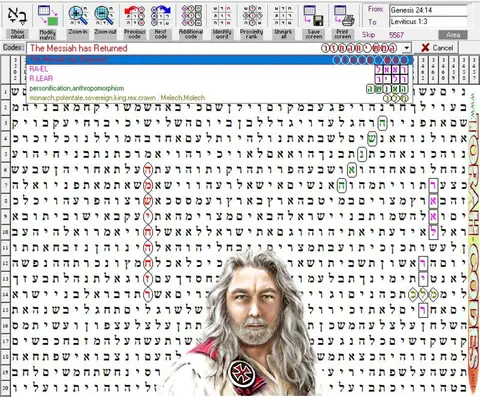Click the From field showing Genesis 24:14
The image size is (480, 397).
(428, 10)
